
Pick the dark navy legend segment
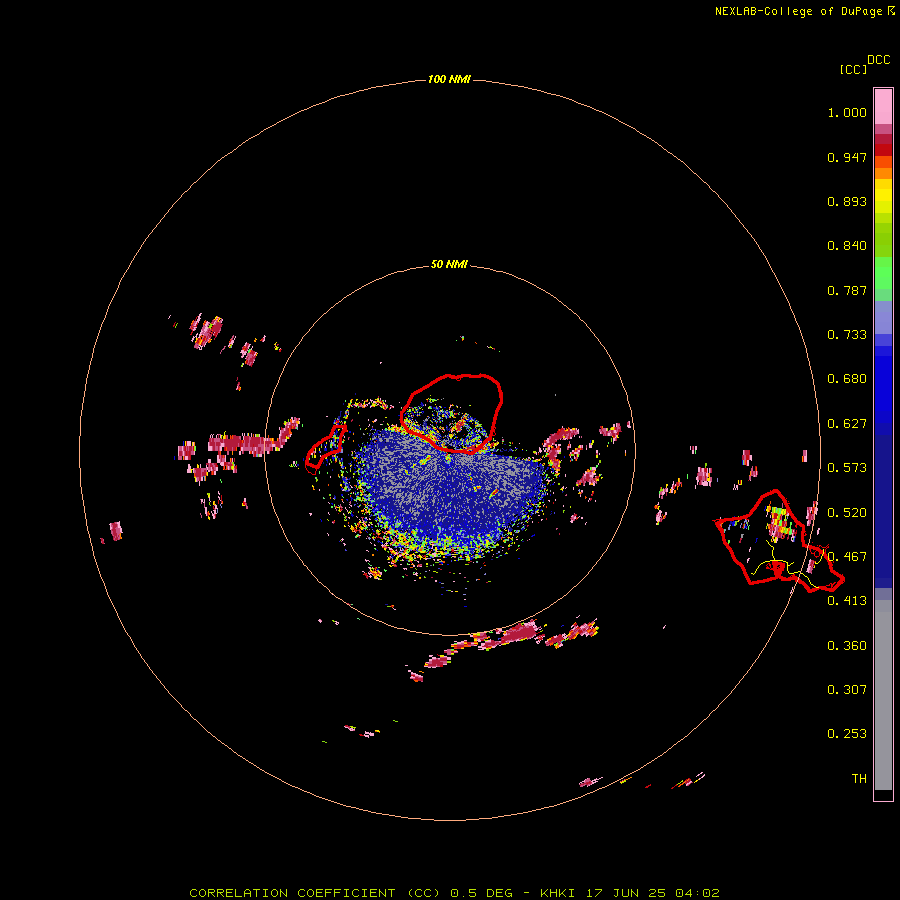tap(883, 506)
